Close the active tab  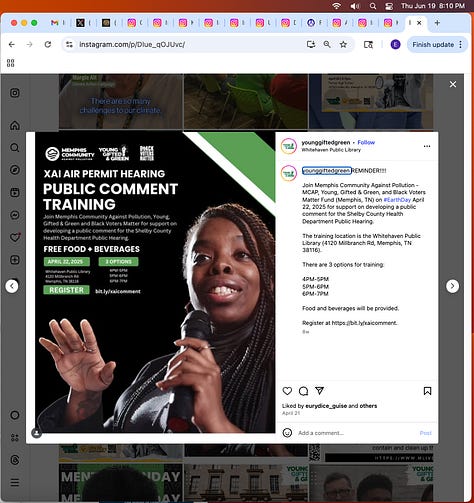pyautogui.click(x=419, y=23)
